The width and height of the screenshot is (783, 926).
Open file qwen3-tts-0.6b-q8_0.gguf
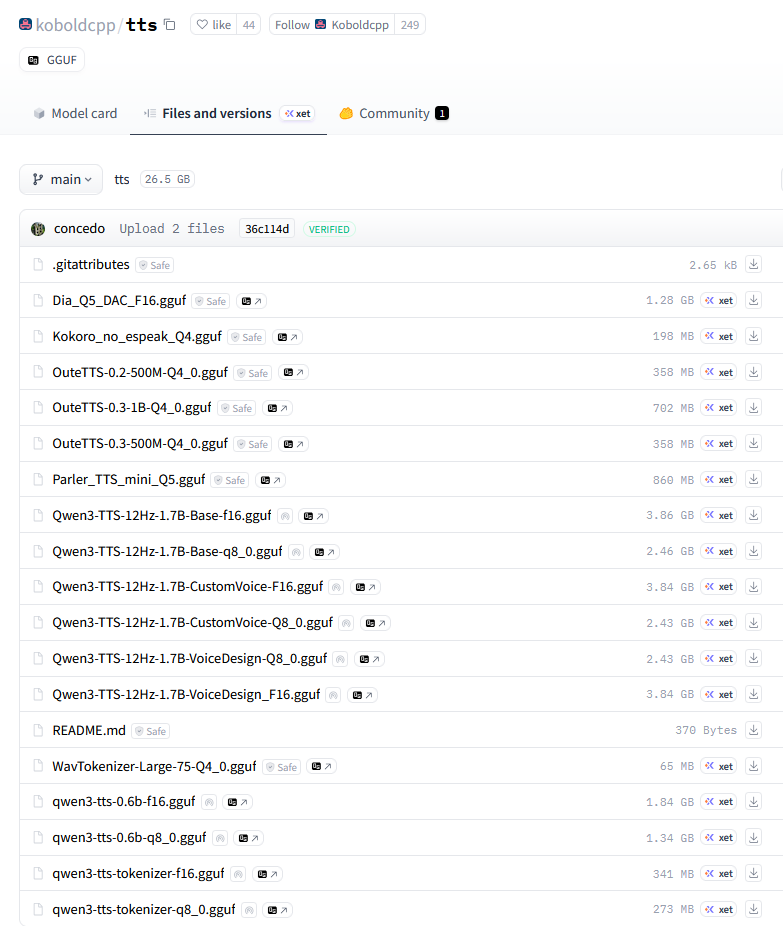point(129,837)
